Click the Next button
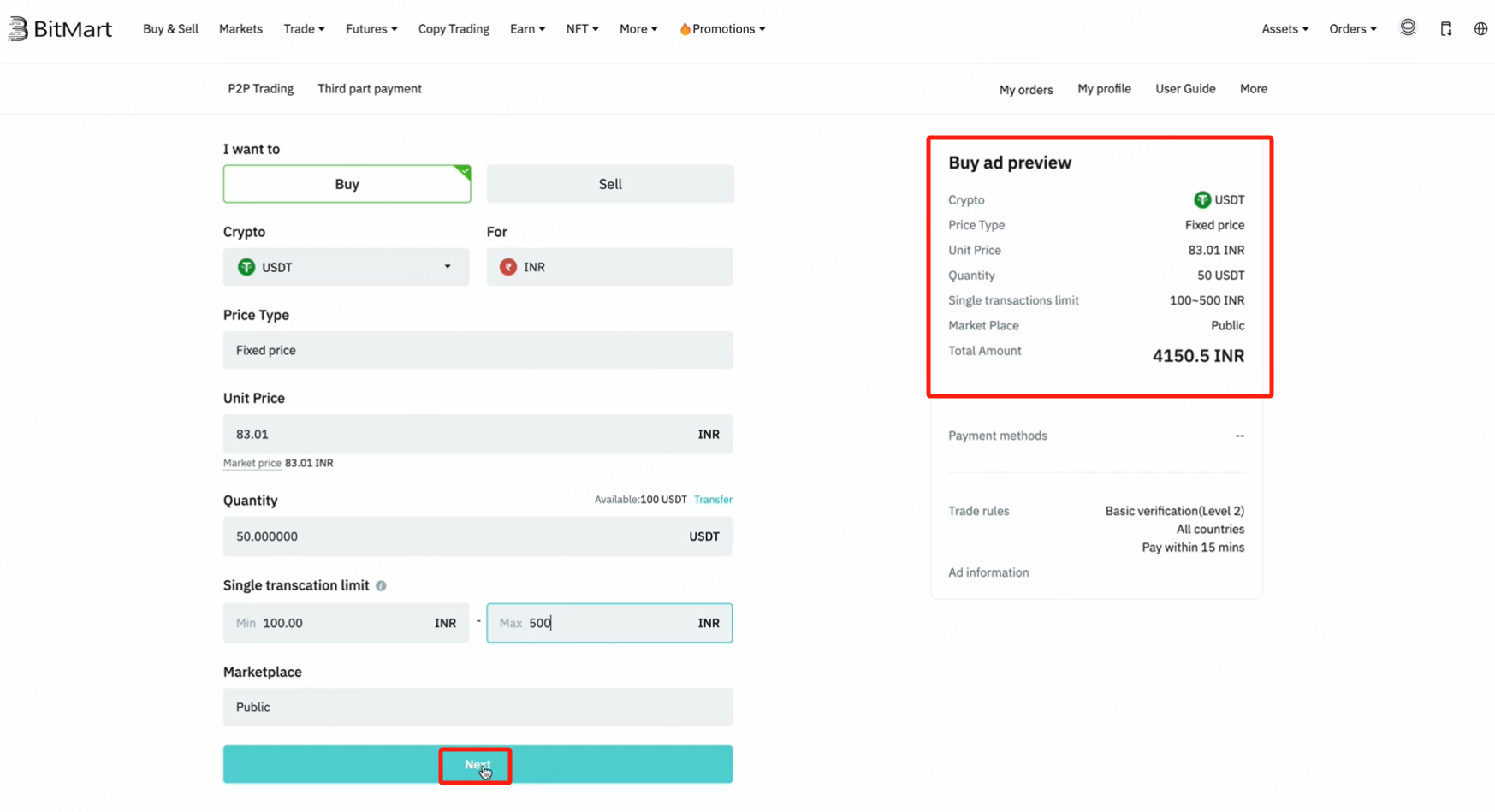The height and width of the screenshot is (812, 1495). pos(478,764)
